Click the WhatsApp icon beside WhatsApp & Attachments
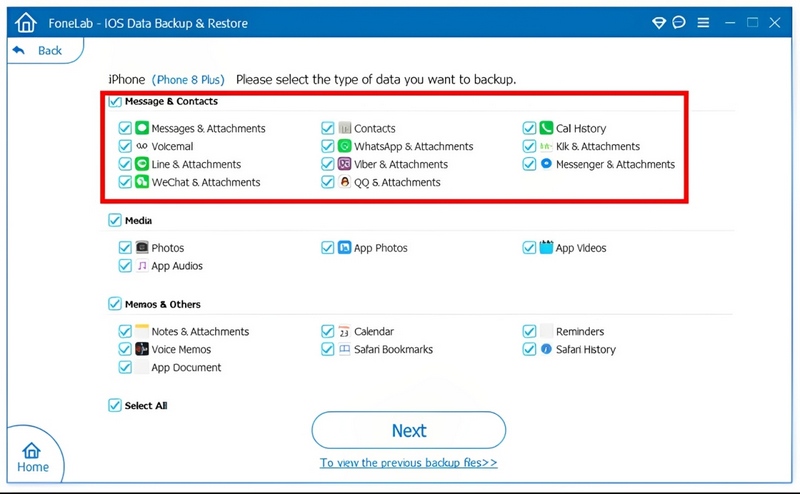 [x=345, y=146]
